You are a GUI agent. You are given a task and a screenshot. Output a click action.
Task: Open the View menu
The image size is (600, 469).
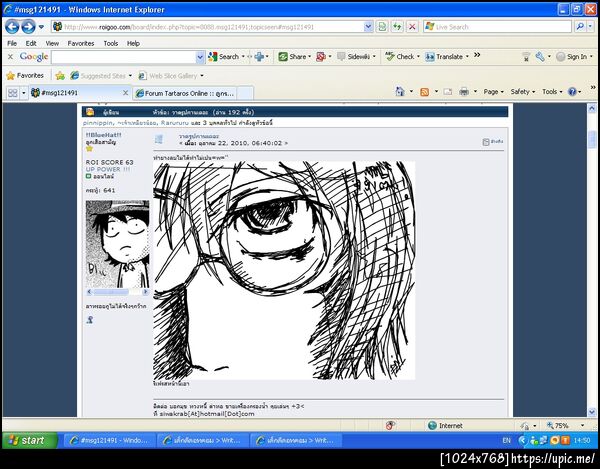(x=52, y=43)
